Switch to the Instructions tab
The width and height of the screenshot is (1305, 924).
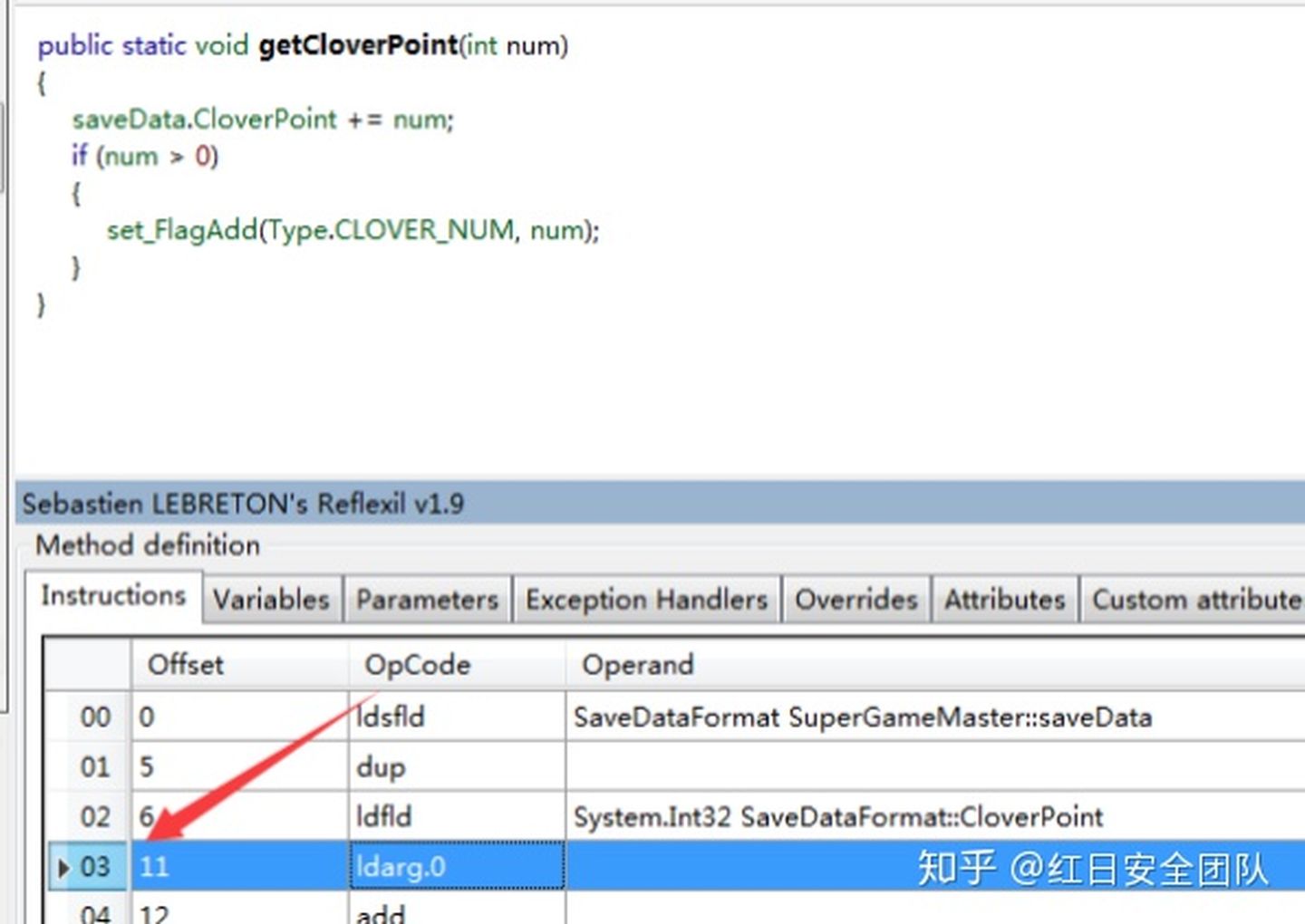(x=113, y=596)
